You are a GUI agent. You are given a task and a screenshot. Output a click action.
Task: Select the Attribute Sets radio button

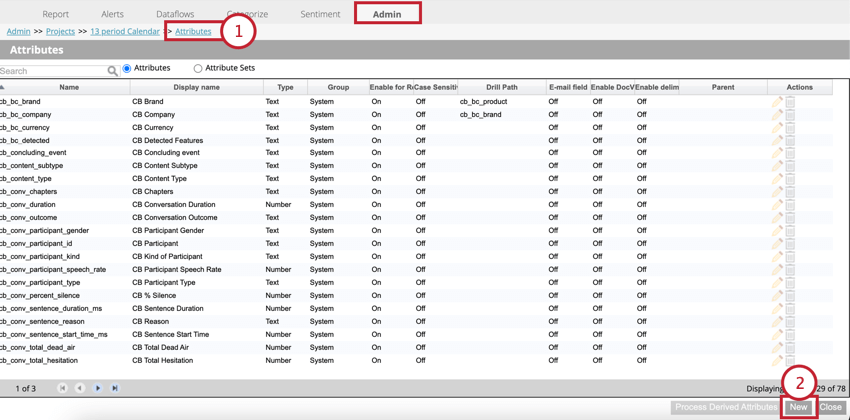pos(198,69)
